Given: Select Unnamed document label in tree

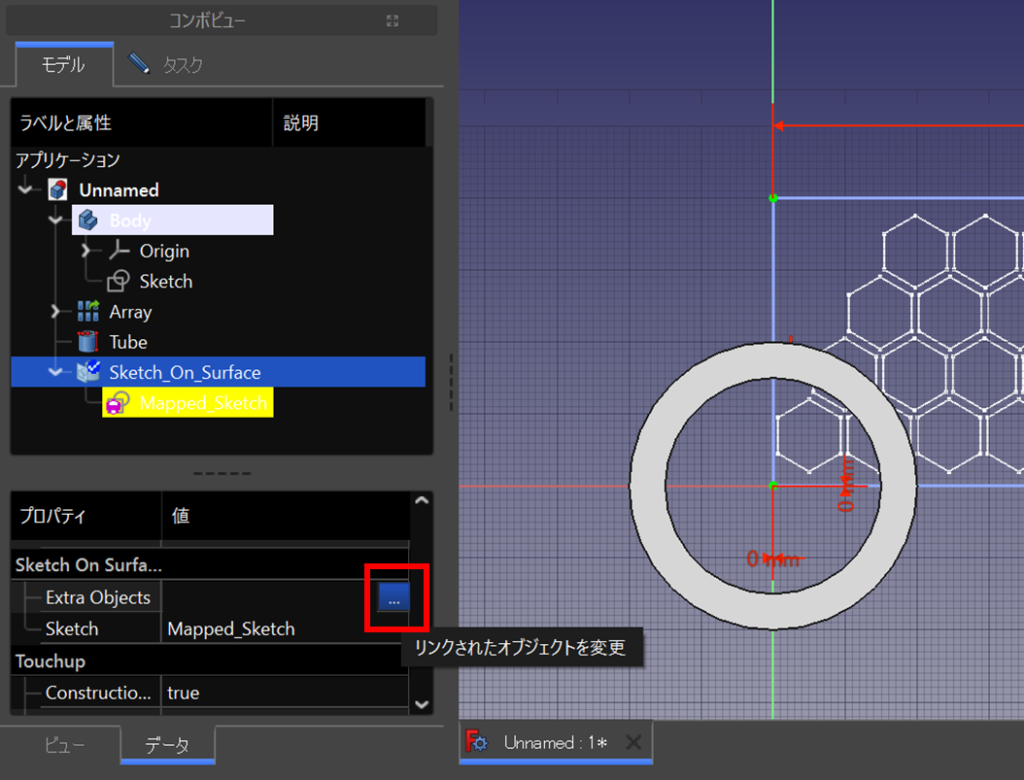Looking at the screenshot, I should tap(119, 190).
